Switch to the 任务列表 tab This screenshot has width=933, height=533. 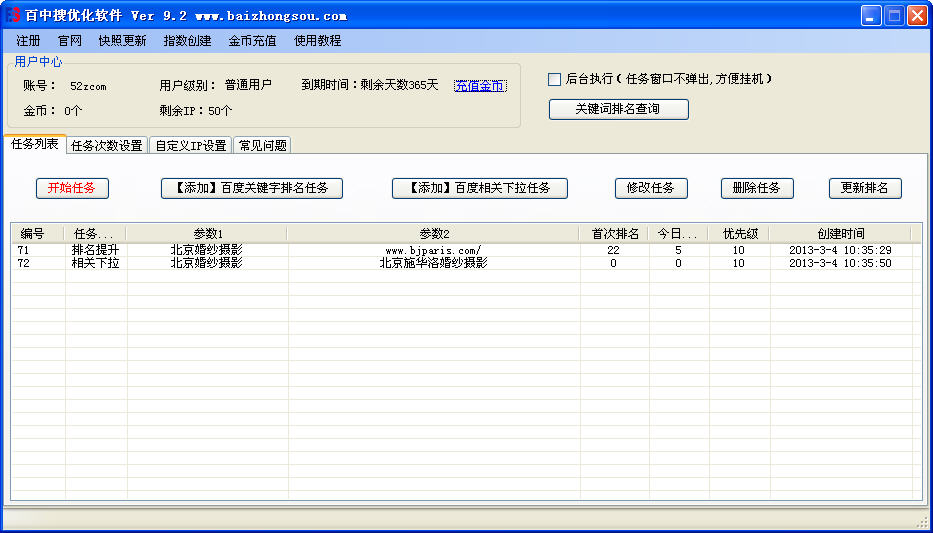(35, 144)
